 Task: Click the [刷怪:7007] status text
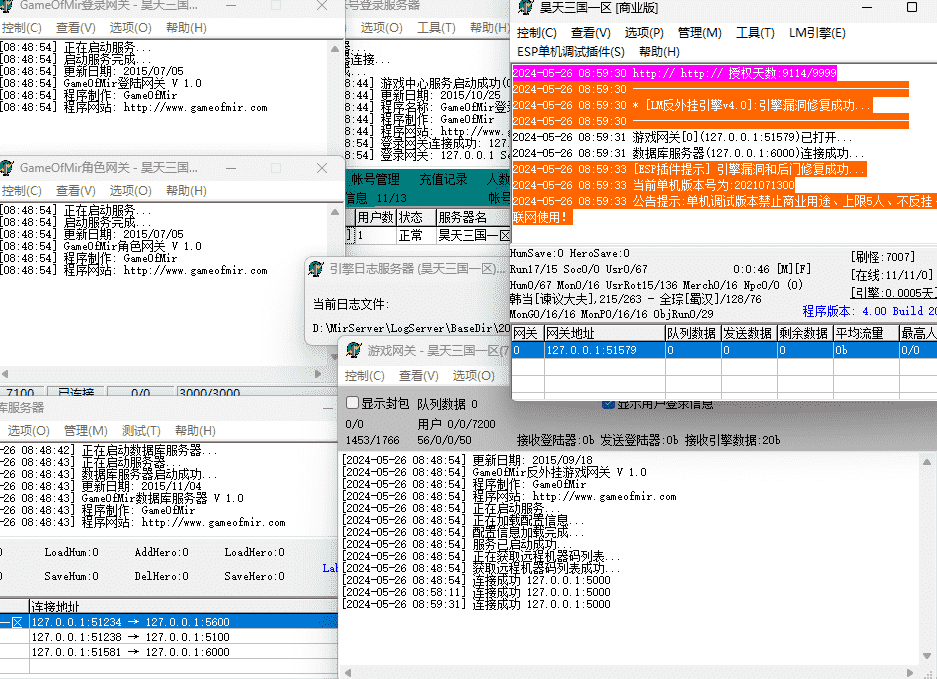(882, 257)
